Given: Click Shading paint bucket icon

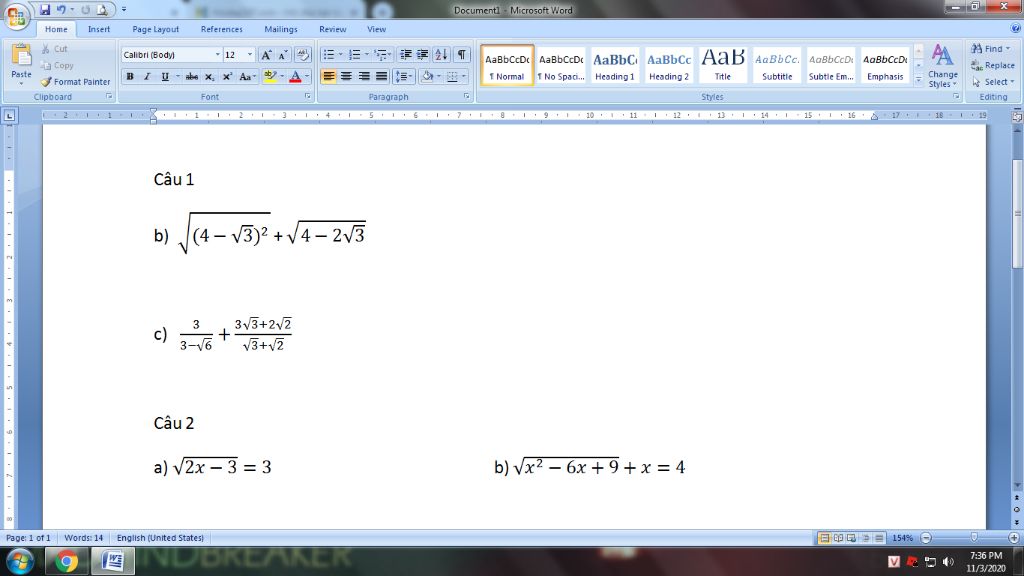Looking at the screenshot, I should 427,76.
